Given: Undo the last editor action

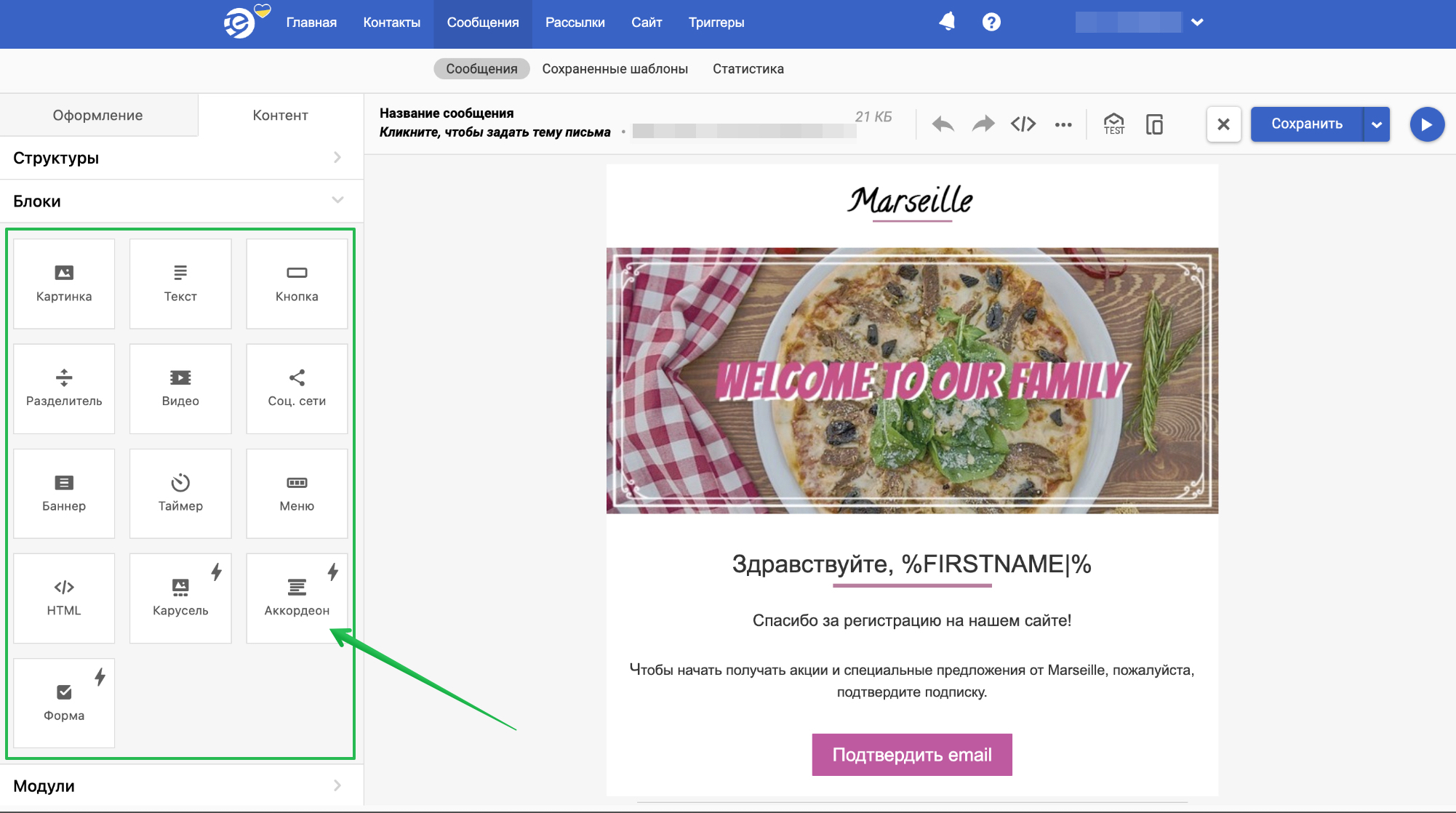Looking at the screenshot, I should click(943, 124).
